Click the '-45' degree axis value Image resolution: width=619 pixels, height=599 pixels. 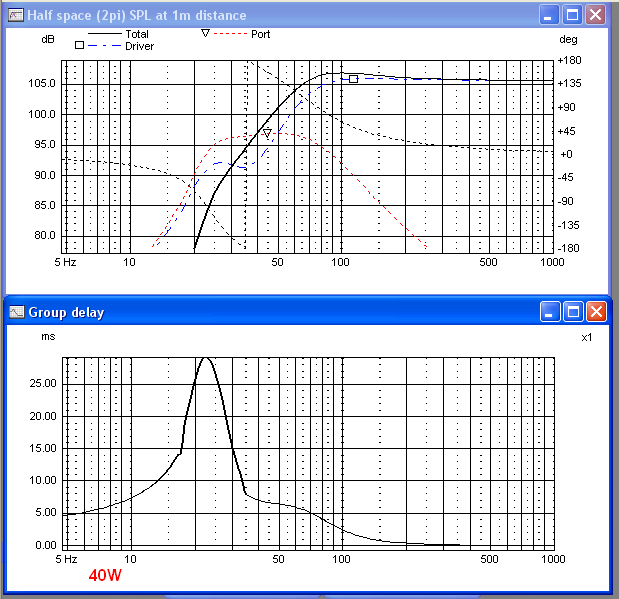[x=566, y=177]
